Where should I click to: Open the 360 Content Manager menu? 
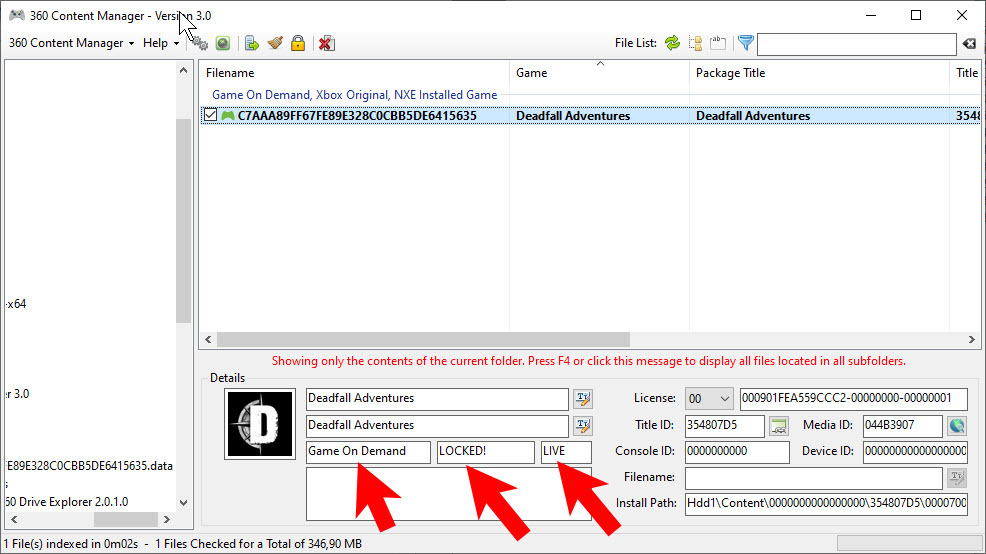point(71,43)
